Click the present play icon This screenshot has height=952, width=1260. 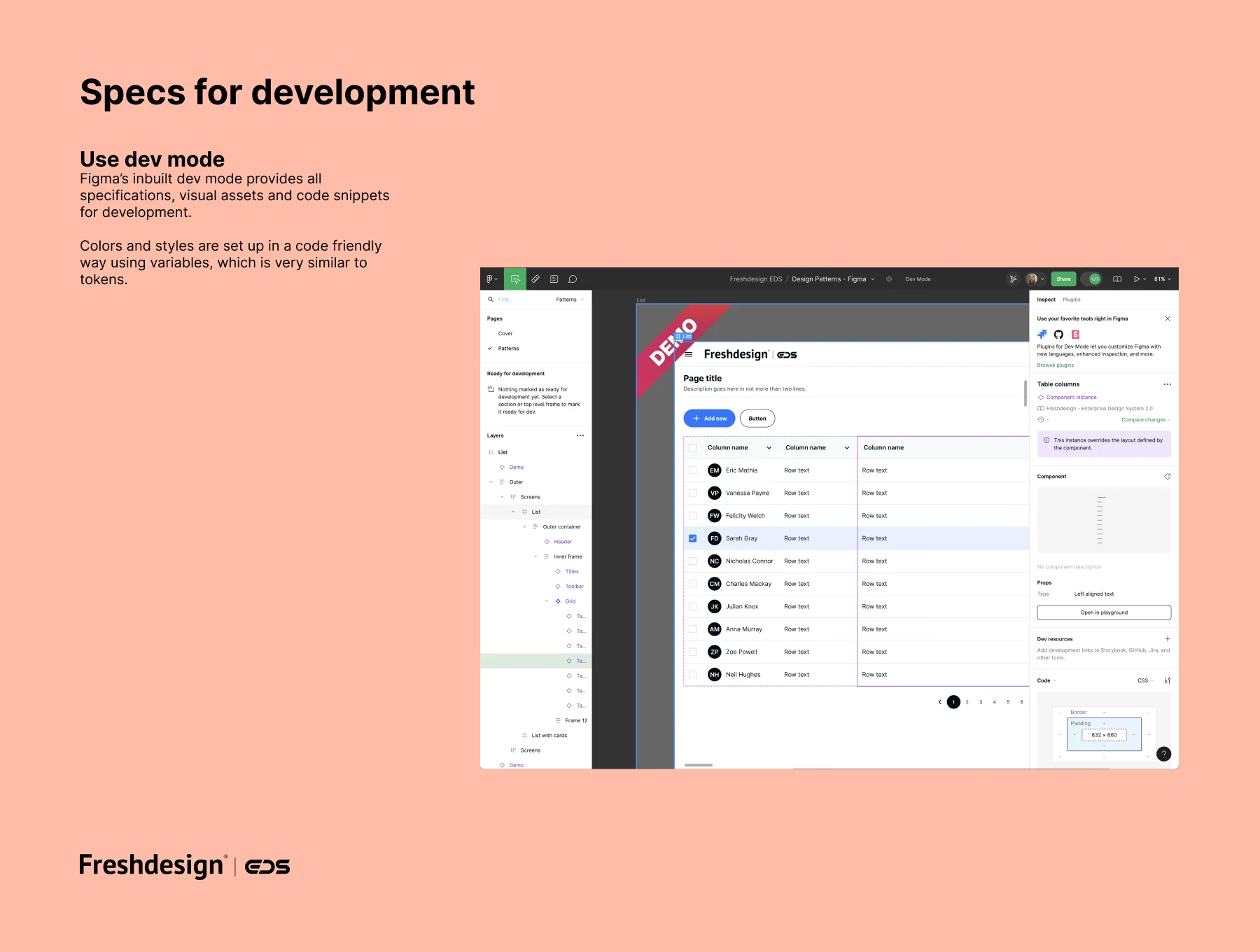point(1137,279)
